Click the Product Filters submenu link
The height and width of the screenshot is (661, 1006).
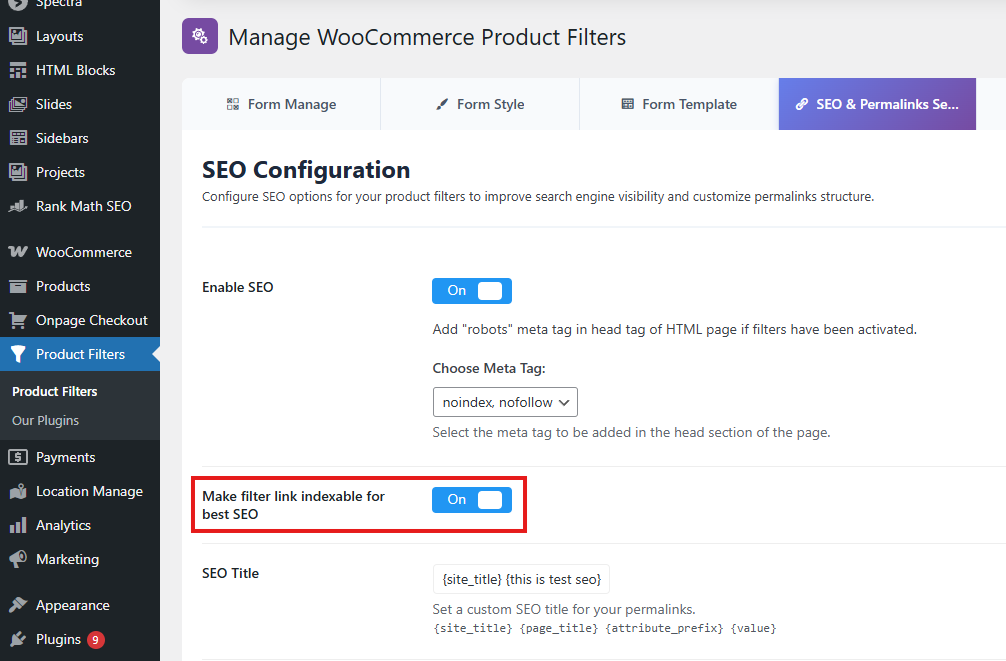(x=55, y=391)
